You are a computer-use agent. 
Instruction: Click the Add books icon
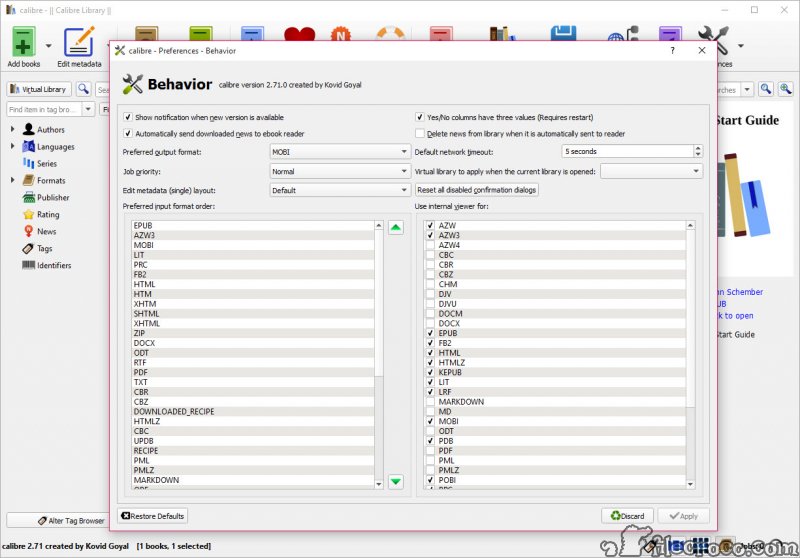coord(23,42)
